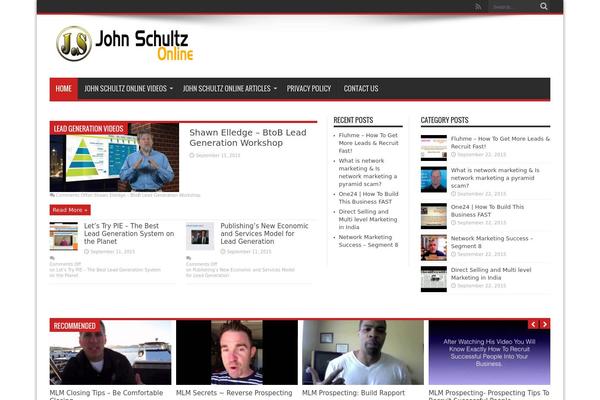Click the Category Posts heading

point(445,120)
